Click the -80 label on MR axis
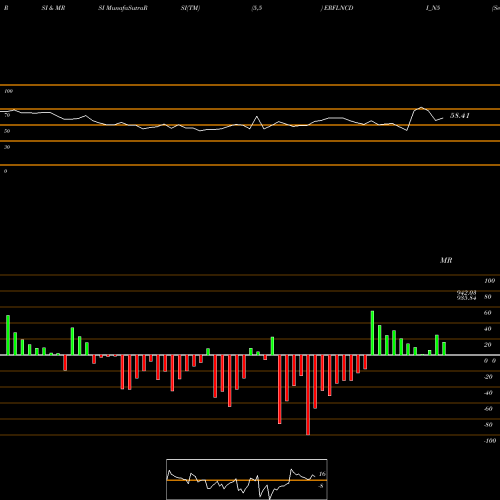Viewport: 500px width, 500px height. click(488, 425)
